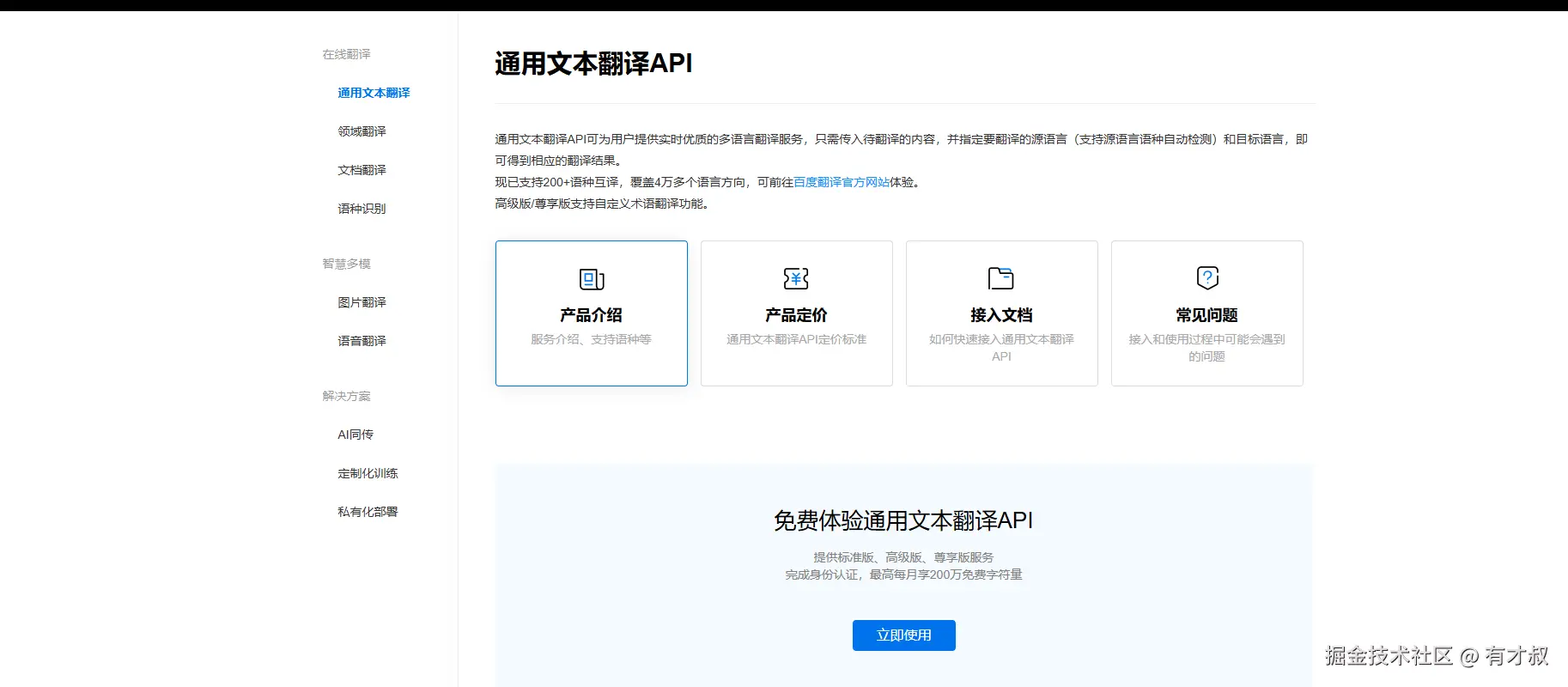Open 领域翻译 in the sidebar
The width and height of the screenshot is (1568, 687).
362,131
